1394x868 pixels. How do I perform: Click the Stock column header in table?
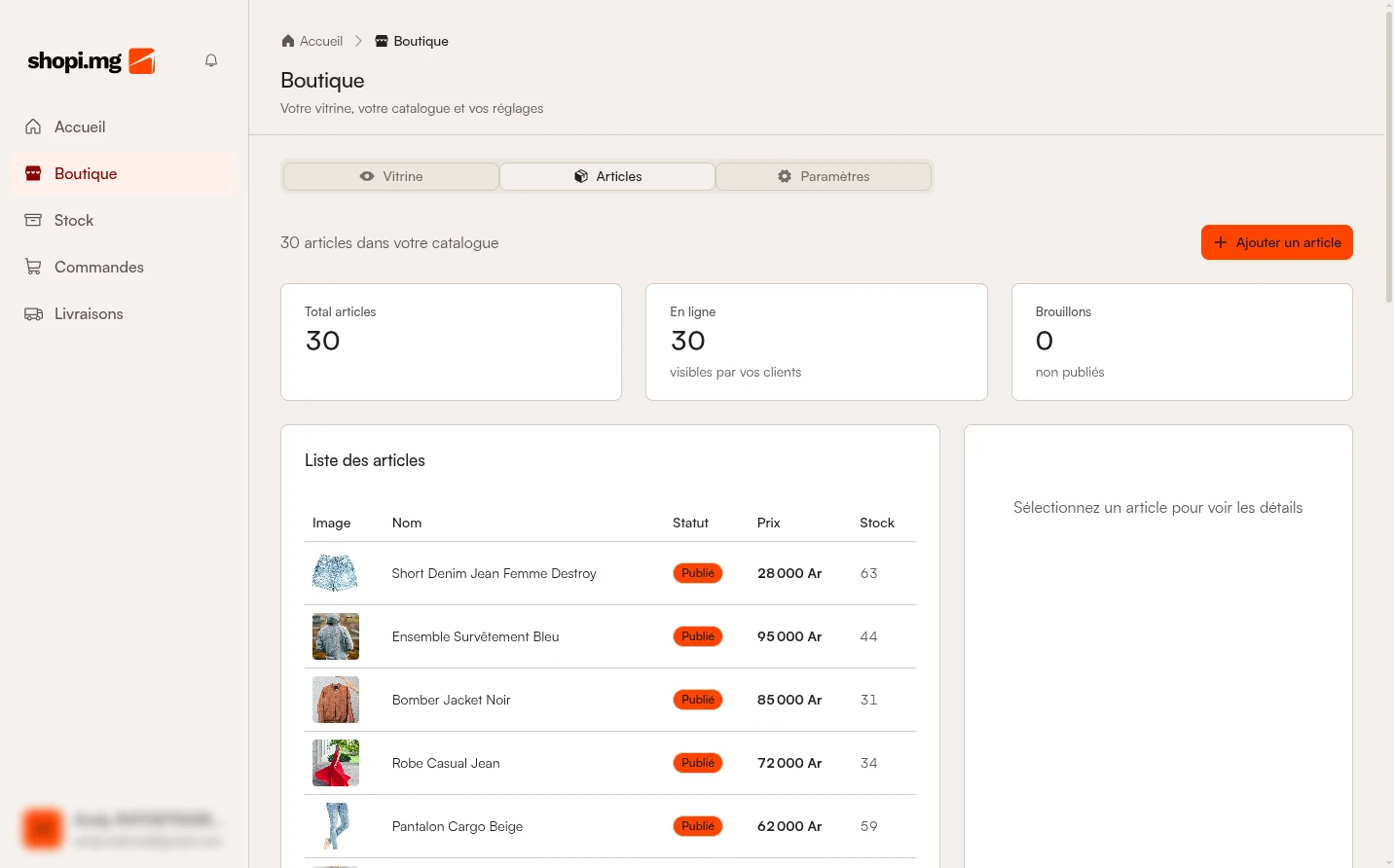coord(877,523)
